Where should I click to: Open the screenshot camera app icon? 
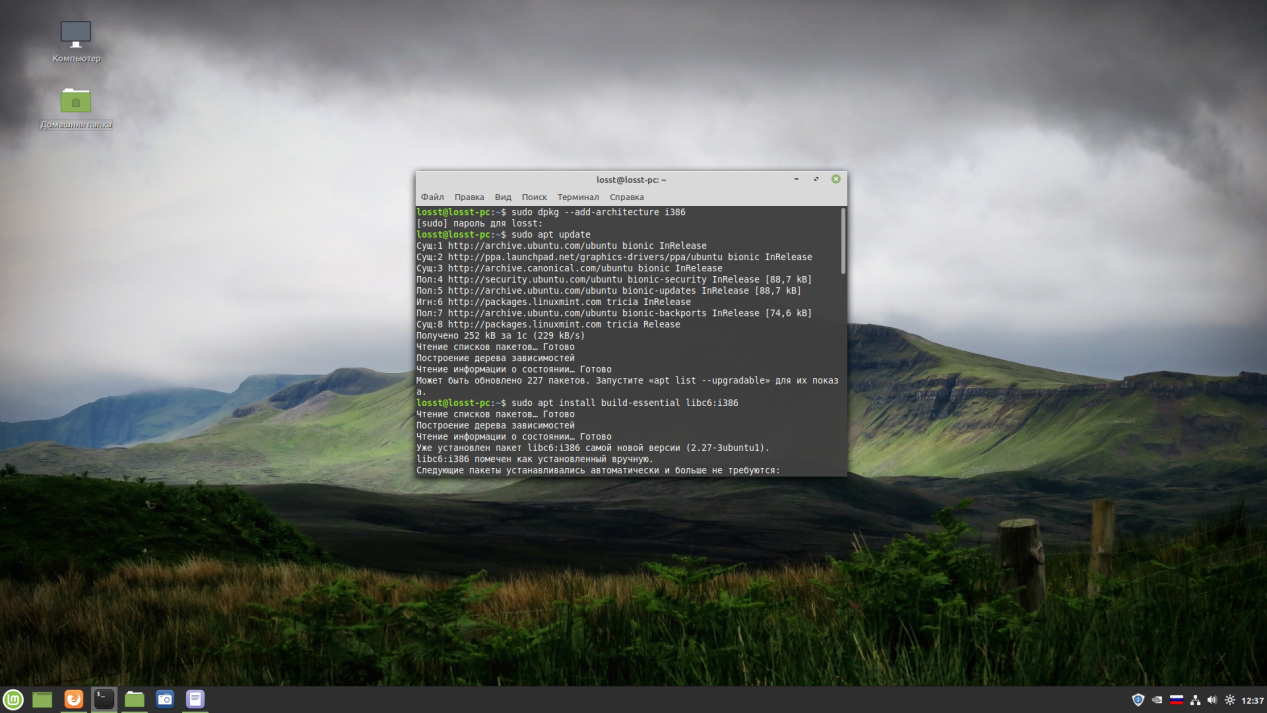coord(165,699)
